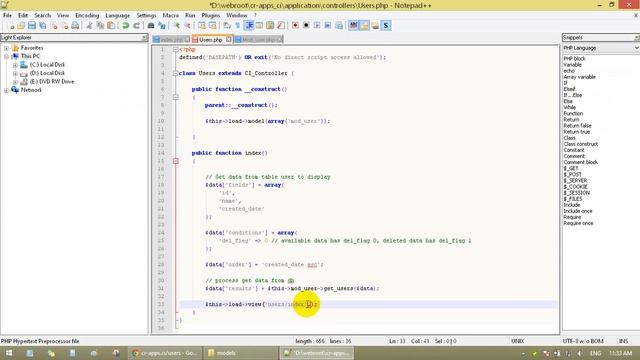Click the Find binoculars icon
This screenshot has height=360, width=640.
[x=151, y=26]
